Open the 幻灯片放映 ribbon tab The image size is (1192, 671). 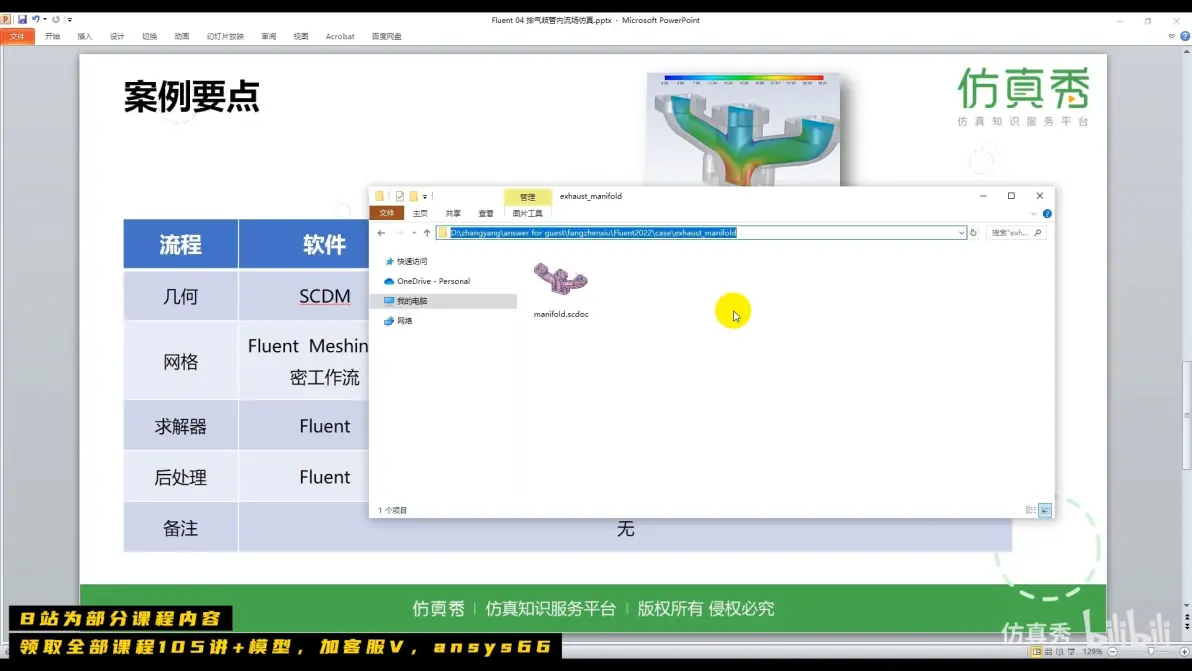pos(225,36)
